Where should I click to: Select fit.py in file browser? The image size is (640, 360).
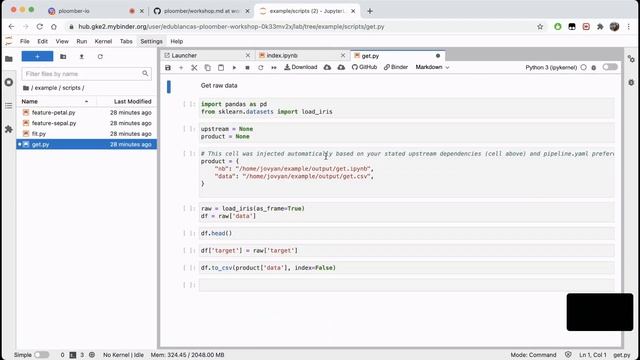pos(87,133)
